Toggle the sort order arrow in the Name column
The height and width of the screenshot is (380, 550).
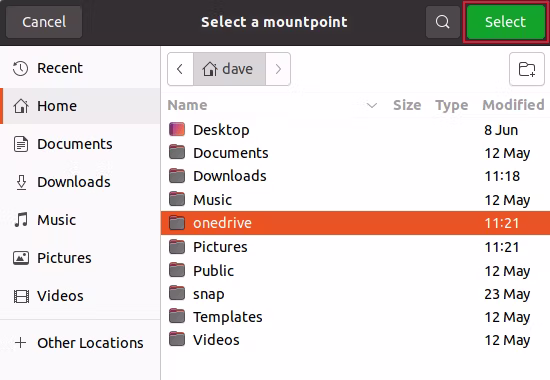(372, 105)
